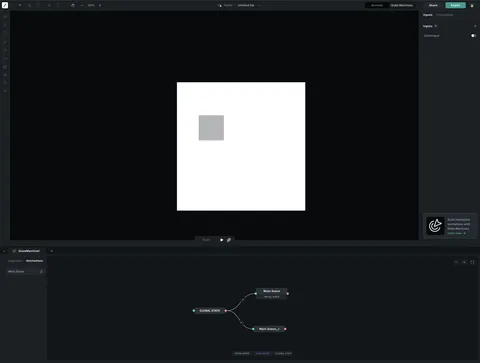The image size is (480, 363).
Task: Click the graph zoom-out icon
Action: coord(456,262)
